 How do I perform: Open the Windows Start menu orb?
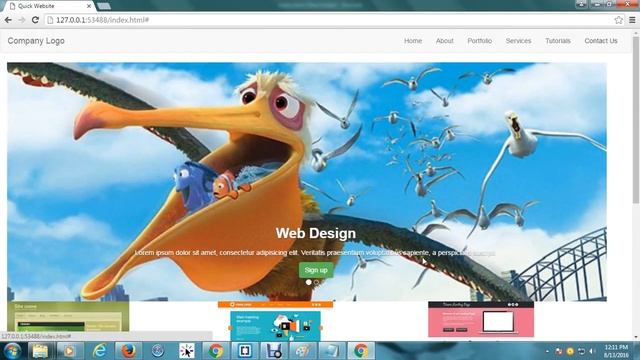click(x=12, y=351)
